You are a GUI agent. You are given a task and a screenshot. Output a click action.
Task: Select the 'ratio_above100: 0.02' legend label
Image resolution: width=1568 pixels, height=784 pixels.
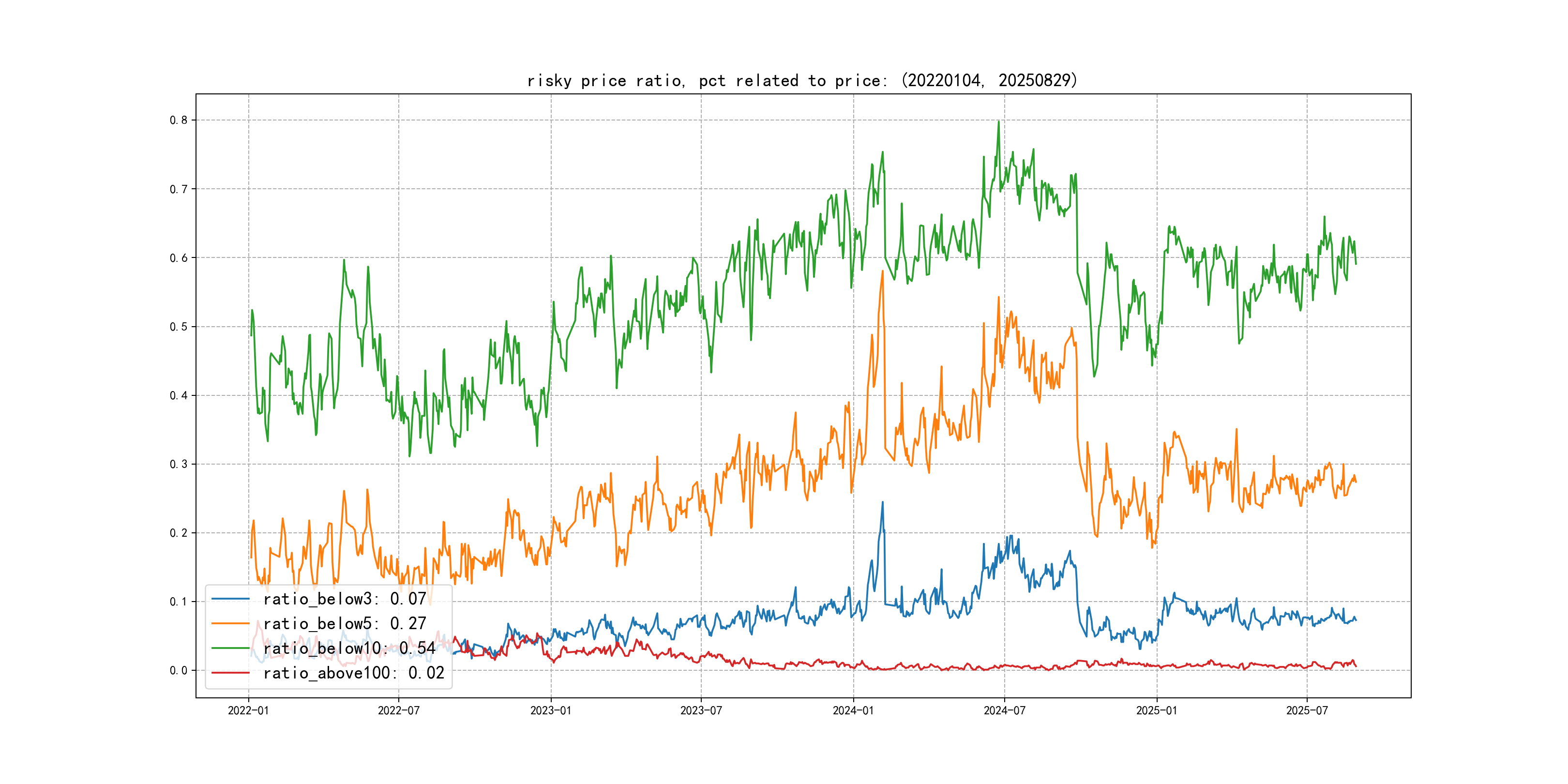[x=354, y=673]
